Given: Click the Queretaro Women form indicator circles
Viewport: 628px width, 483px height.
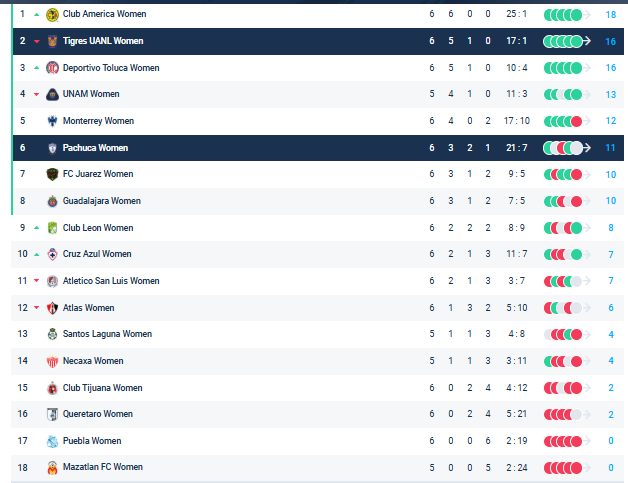Looking at the screenshot, I should [563, 414].
